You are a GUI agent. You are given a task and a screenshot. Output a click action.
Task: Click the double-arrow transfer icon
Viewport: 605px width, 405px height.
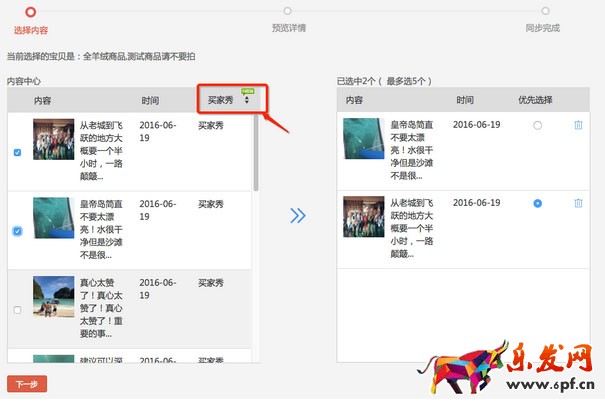click(298, 216)
